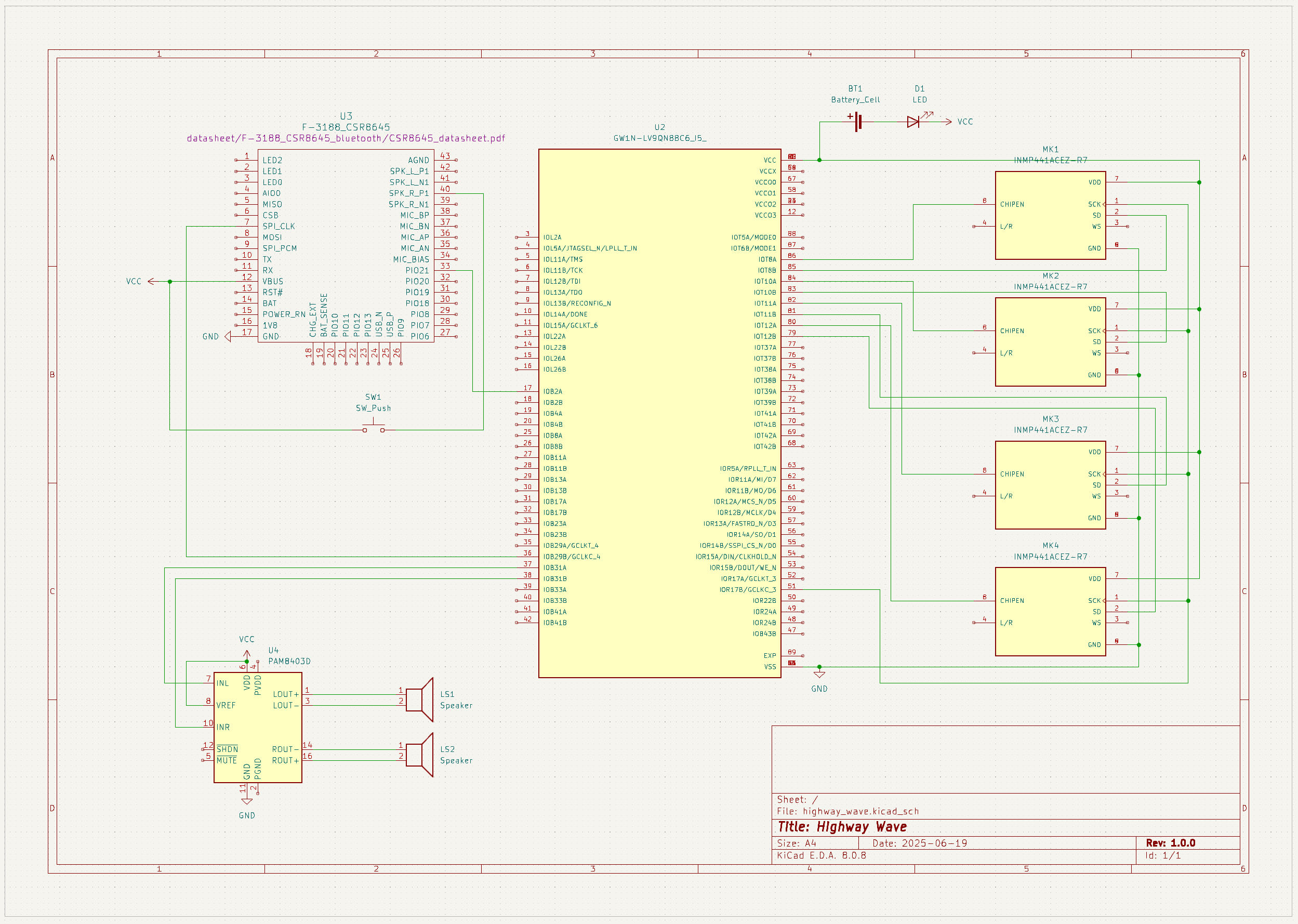Select the MK4 INMP441ACEZ-R7 microphone block
This screenshot has height=924, width=1298.
pos(1050,612)
